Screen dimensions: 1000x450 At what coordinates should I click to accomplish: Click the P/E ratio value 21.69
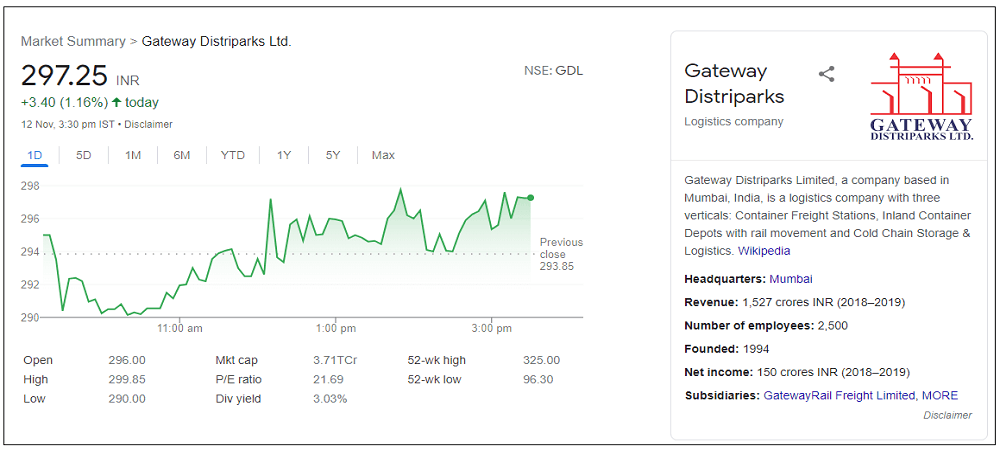tap(328, 379)
